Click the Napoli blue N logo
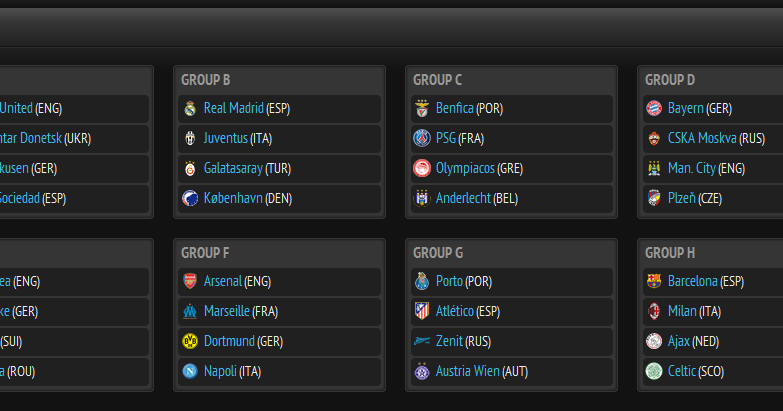Viewport: 783px width, 411px height. 190,371
